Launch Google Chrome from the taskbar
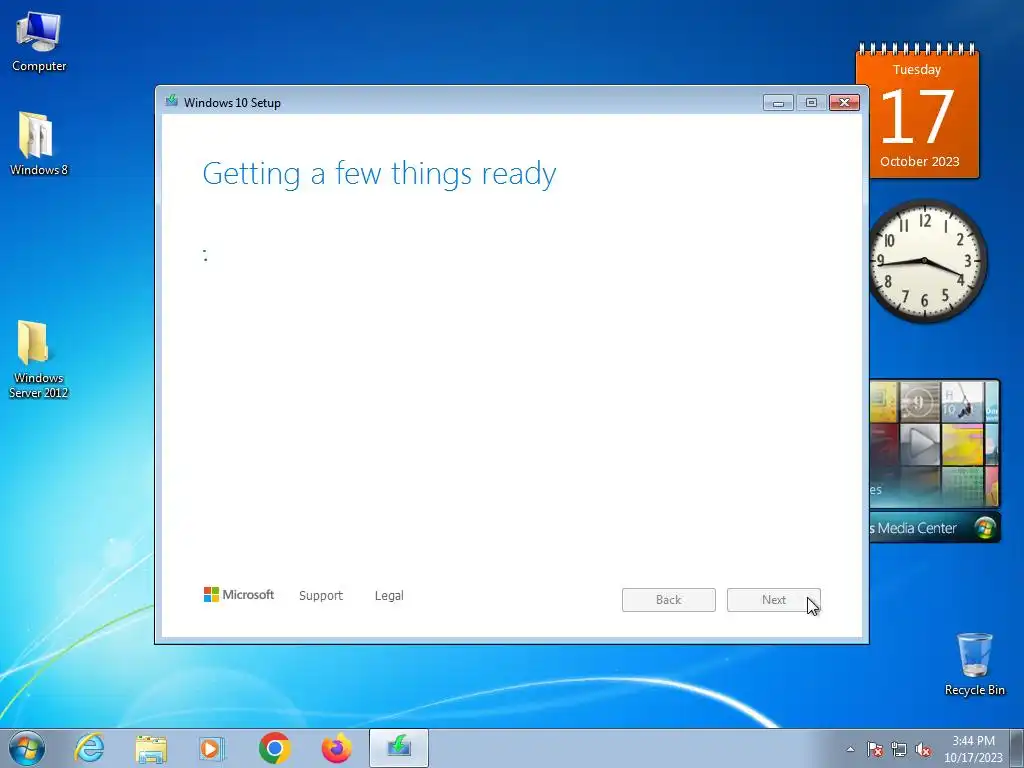Viewport: 1024px width, 768px height. pos(275,748)
